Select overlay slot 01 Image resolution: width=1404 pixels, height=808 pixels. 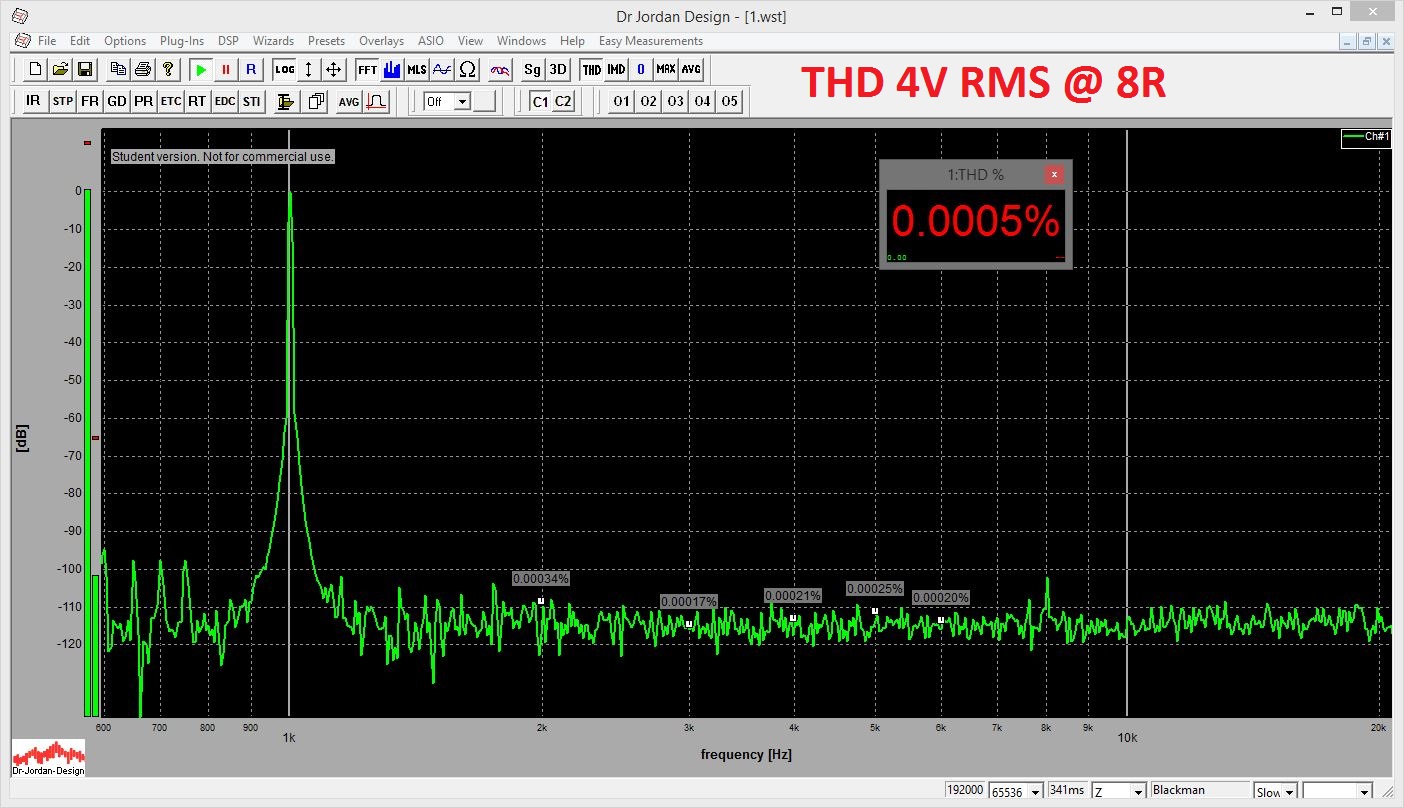[622, 101]
